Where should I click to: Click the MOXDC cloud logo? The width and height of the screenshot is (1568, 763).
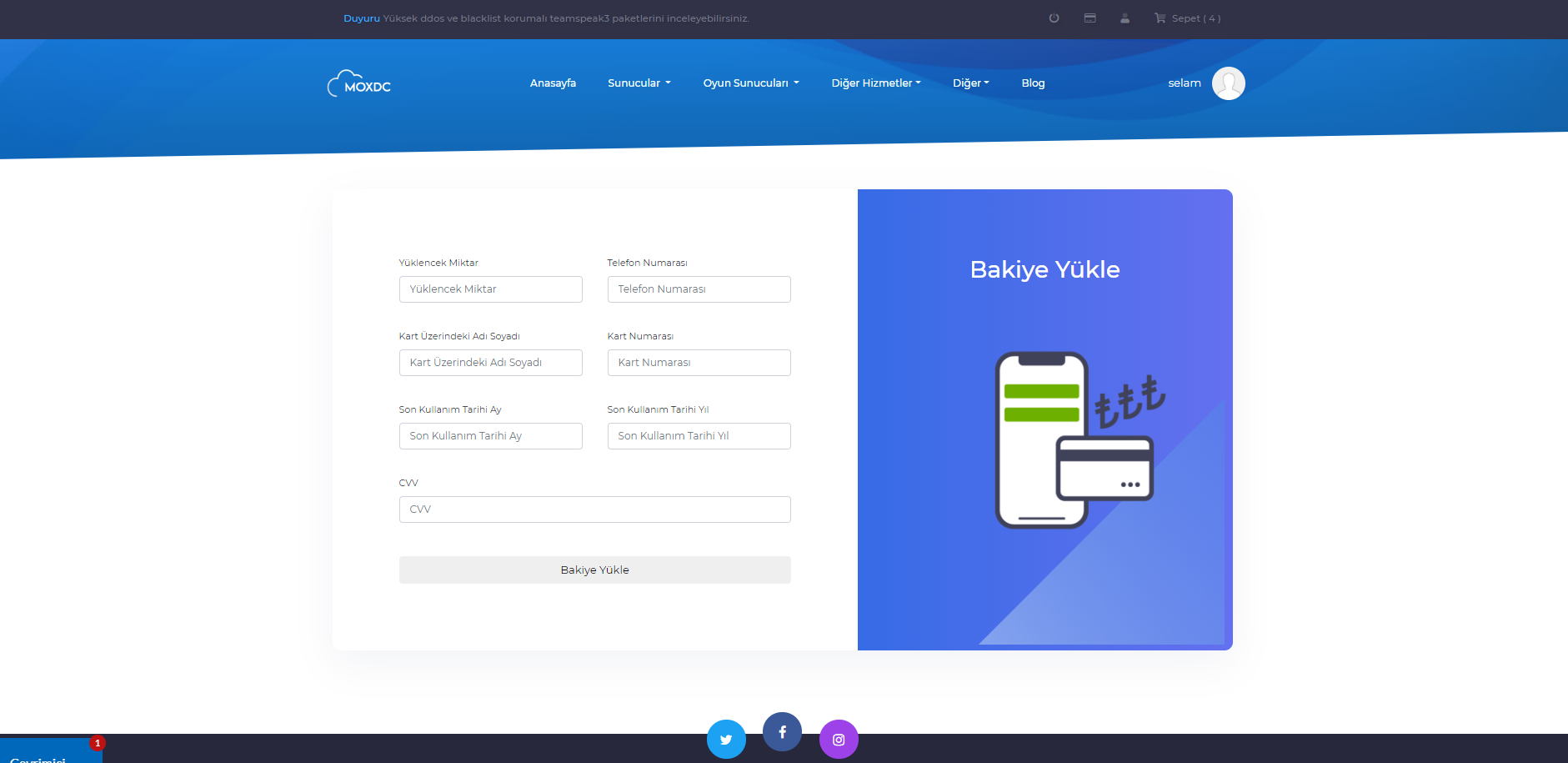coord(359,83)
